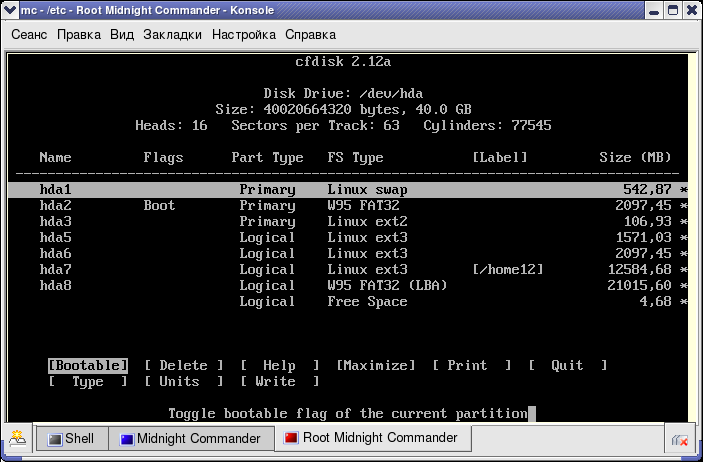Click the [Label] column header
The height and width of the screenshot is (462, 703).
click(500, 157)
